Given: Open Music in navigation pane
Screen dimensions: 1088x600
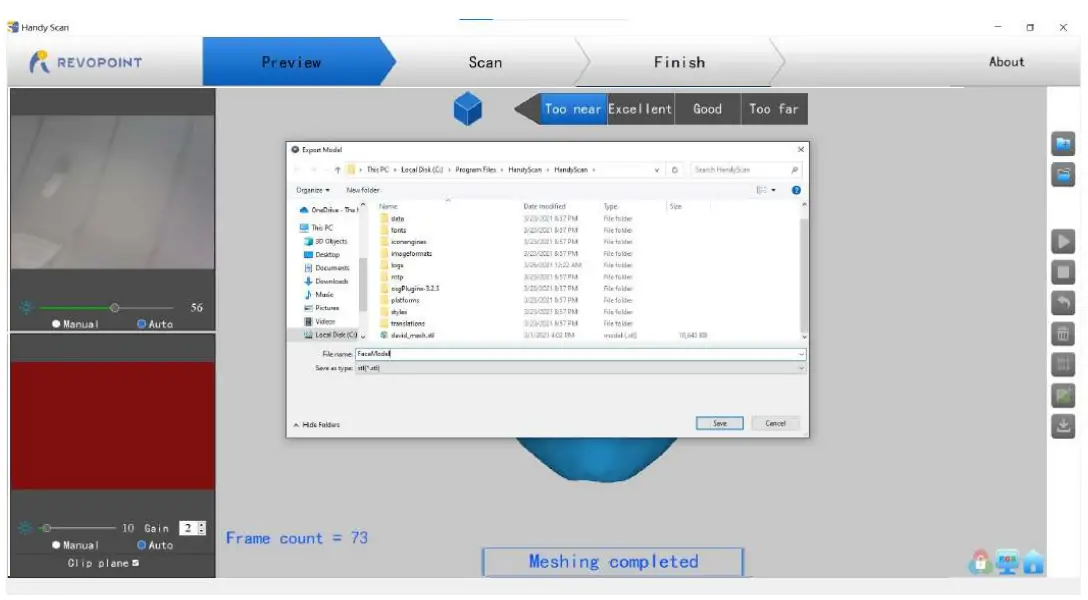Looking at the screenshot, I should pos(319,295).
